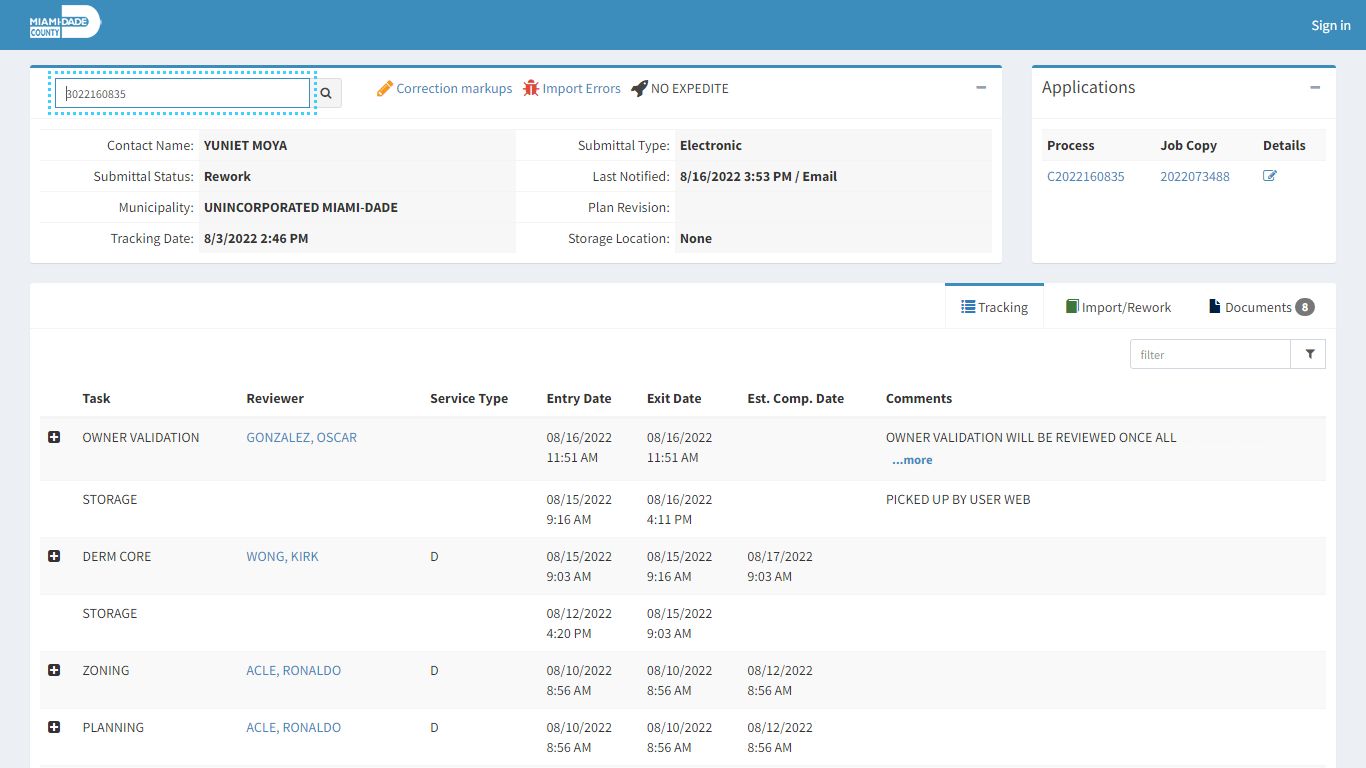The width and height of the screenshot is (1366, 768).
Task: Open ACLE, RONALDO link in PLANNING row
Action: coord(294,727)
